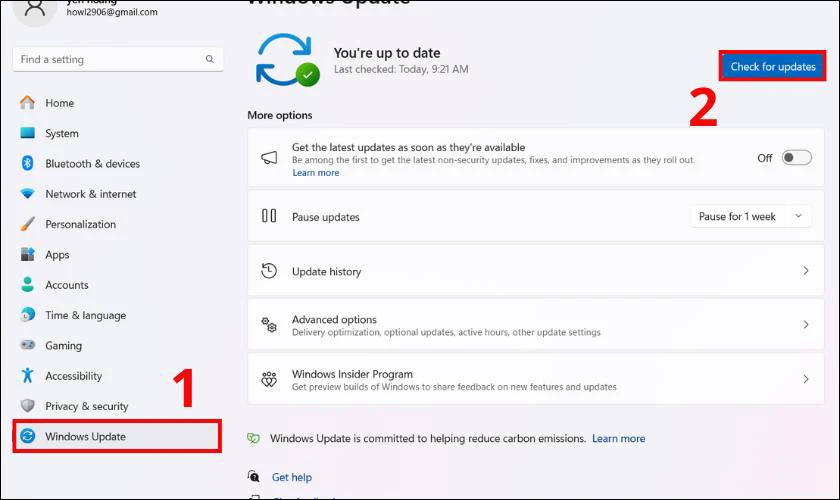Click the Time & language globe icon

[27, 315]
